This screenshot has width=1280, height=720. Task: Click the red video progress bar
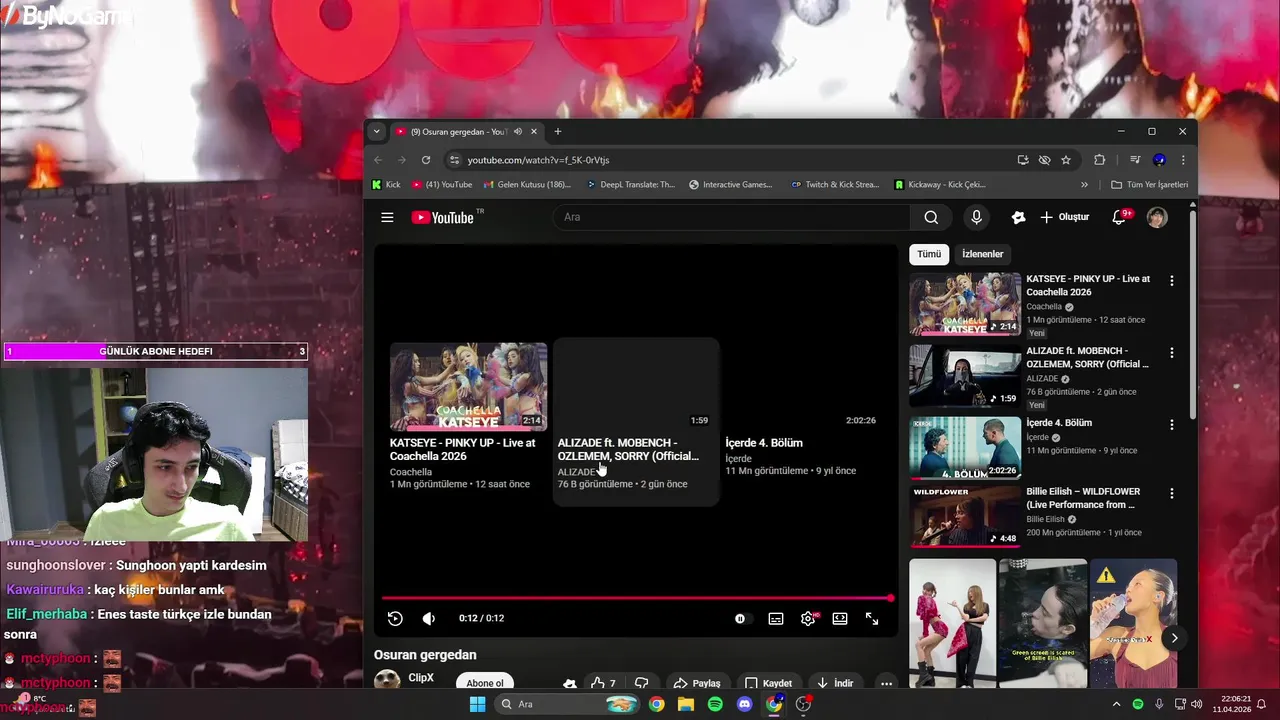tap(636, 598)
